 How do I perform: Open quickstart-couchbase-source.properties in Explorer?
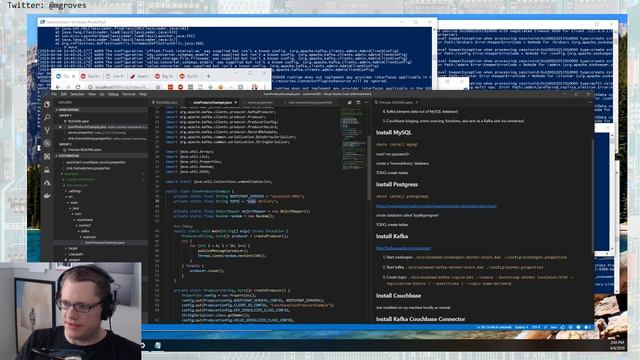96,162
